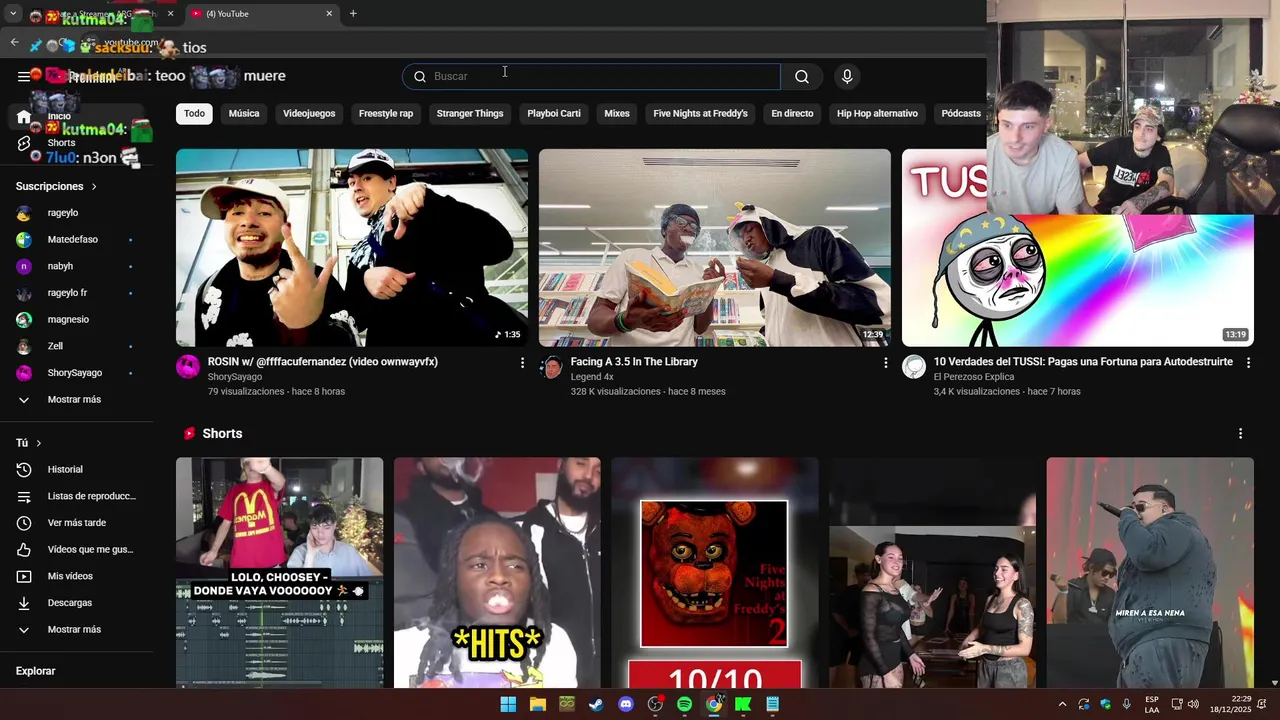Show hidden system tray icons
The image size is (1280, 720).
tap(1062, 705)
